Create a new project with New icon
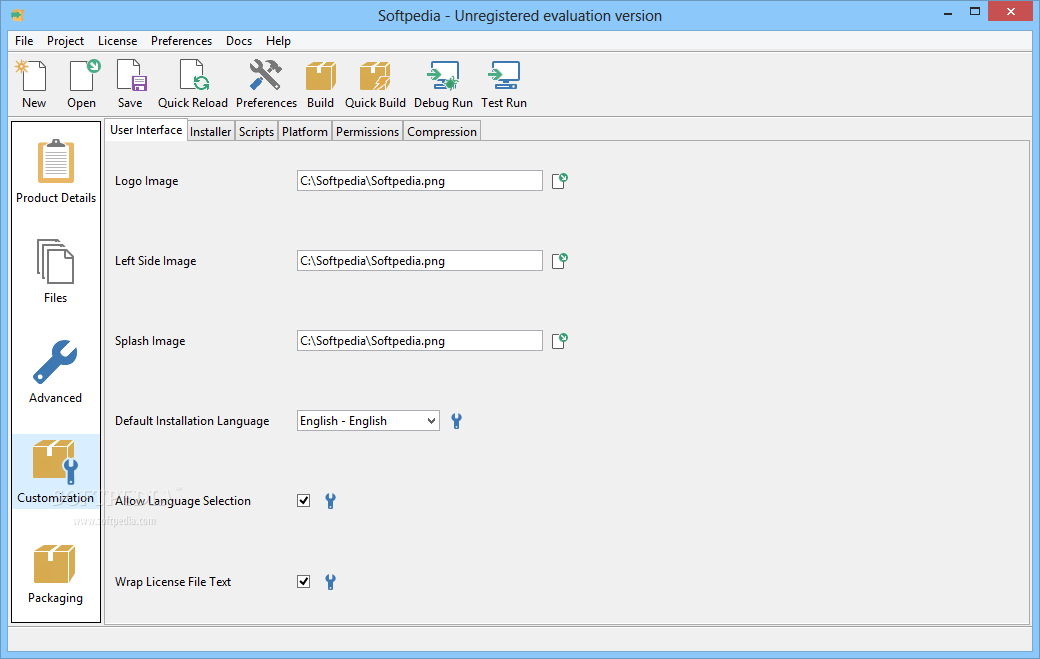 34,84
